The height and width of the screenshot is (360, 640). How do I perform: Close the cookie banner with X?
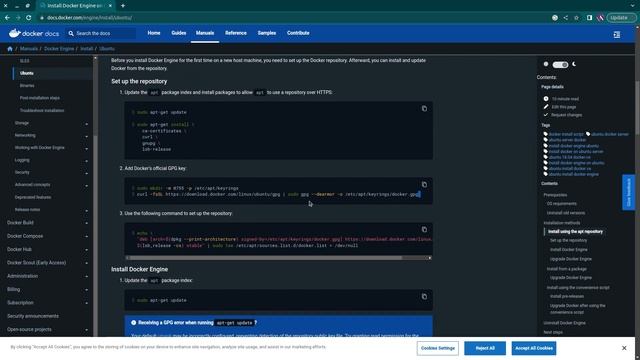click(624, 348)
